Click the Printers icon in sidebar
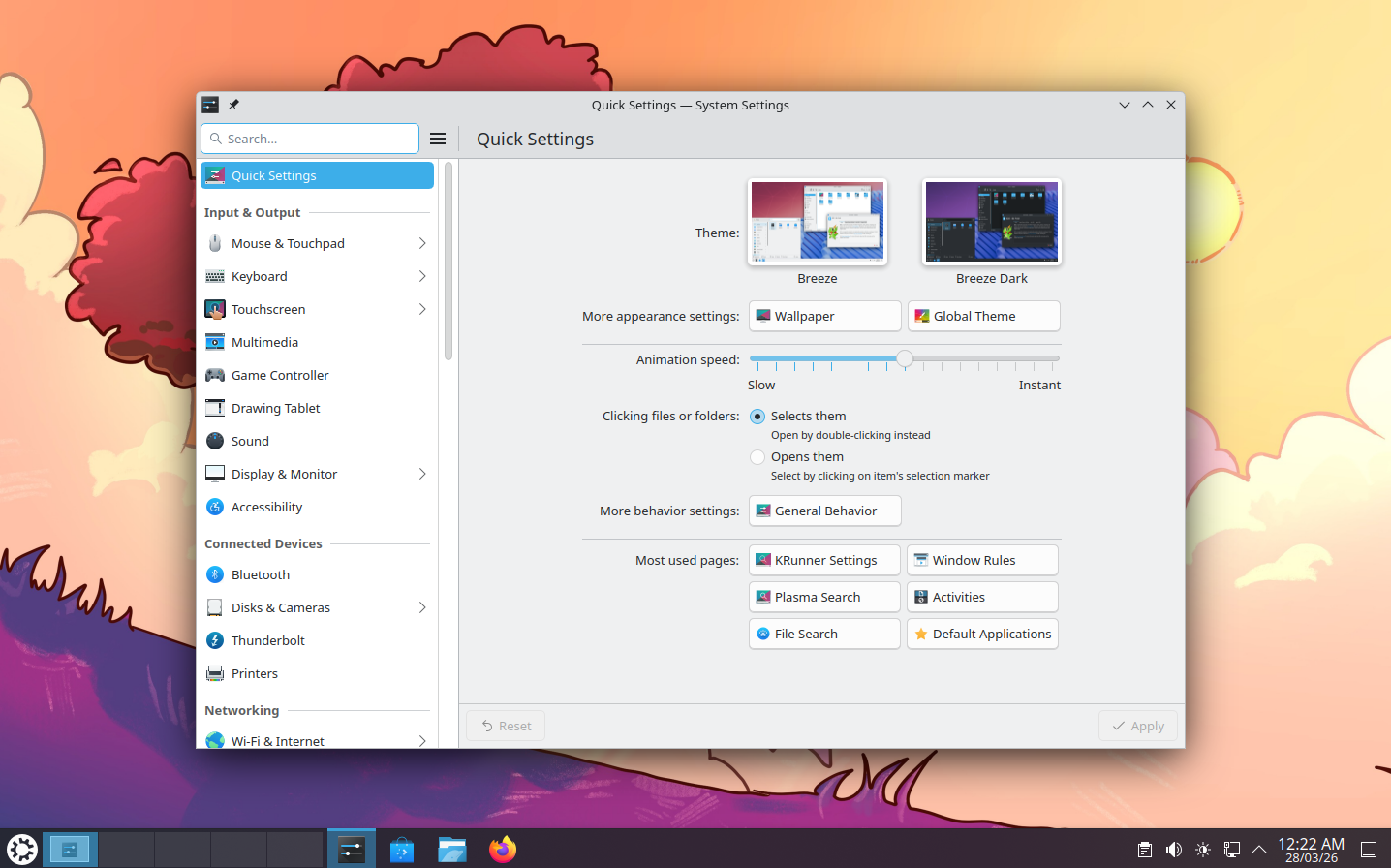 click(215, 673)
